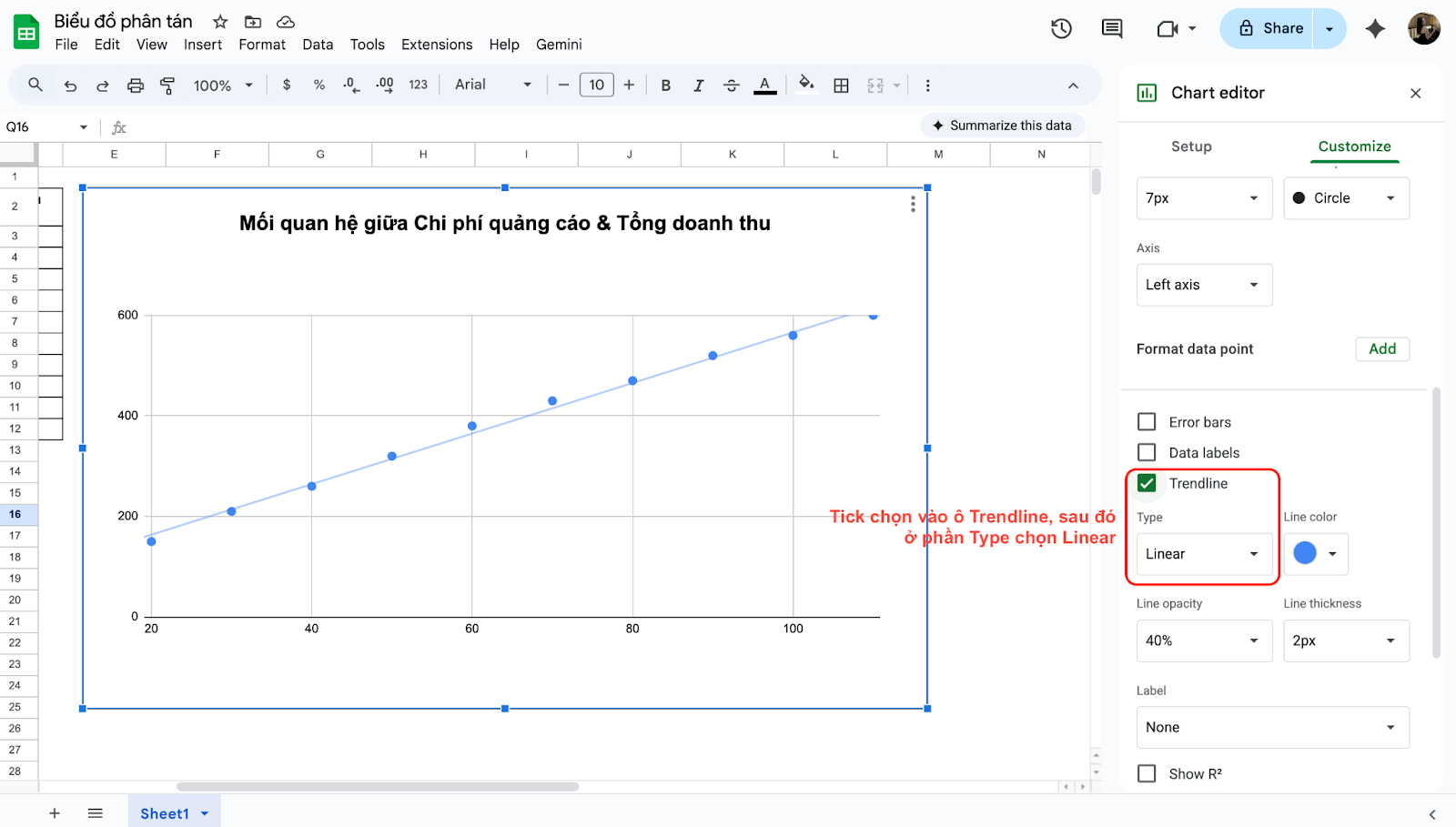This screenshot has width=1456, height=827.
Task: Select the paint format tool
Action: coord(167,86)
